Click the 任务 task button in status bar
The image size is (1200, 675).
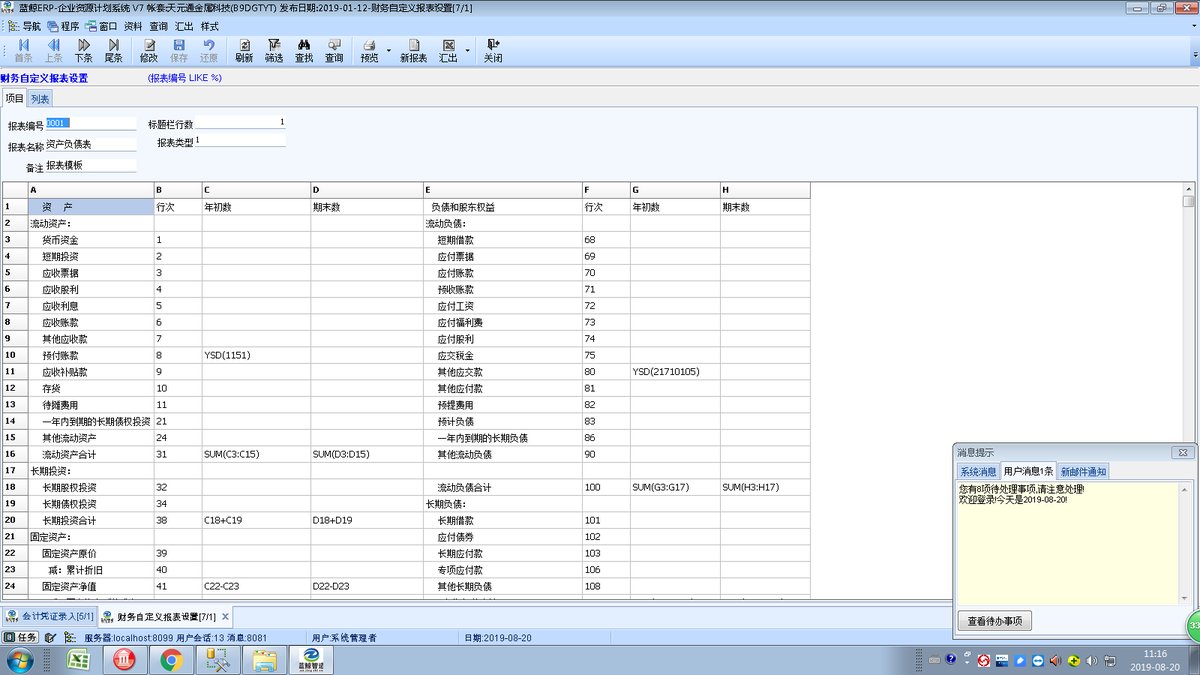[x=21, y=637]
